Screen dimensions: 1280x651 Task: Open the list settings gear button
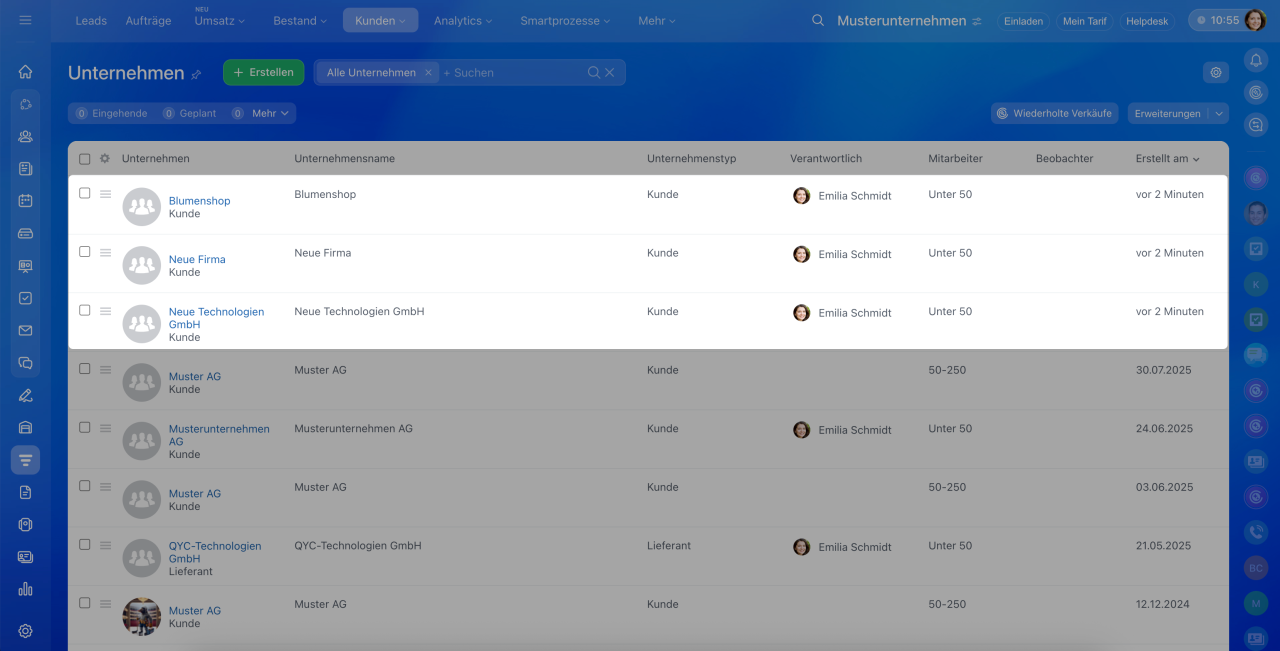1216,72
